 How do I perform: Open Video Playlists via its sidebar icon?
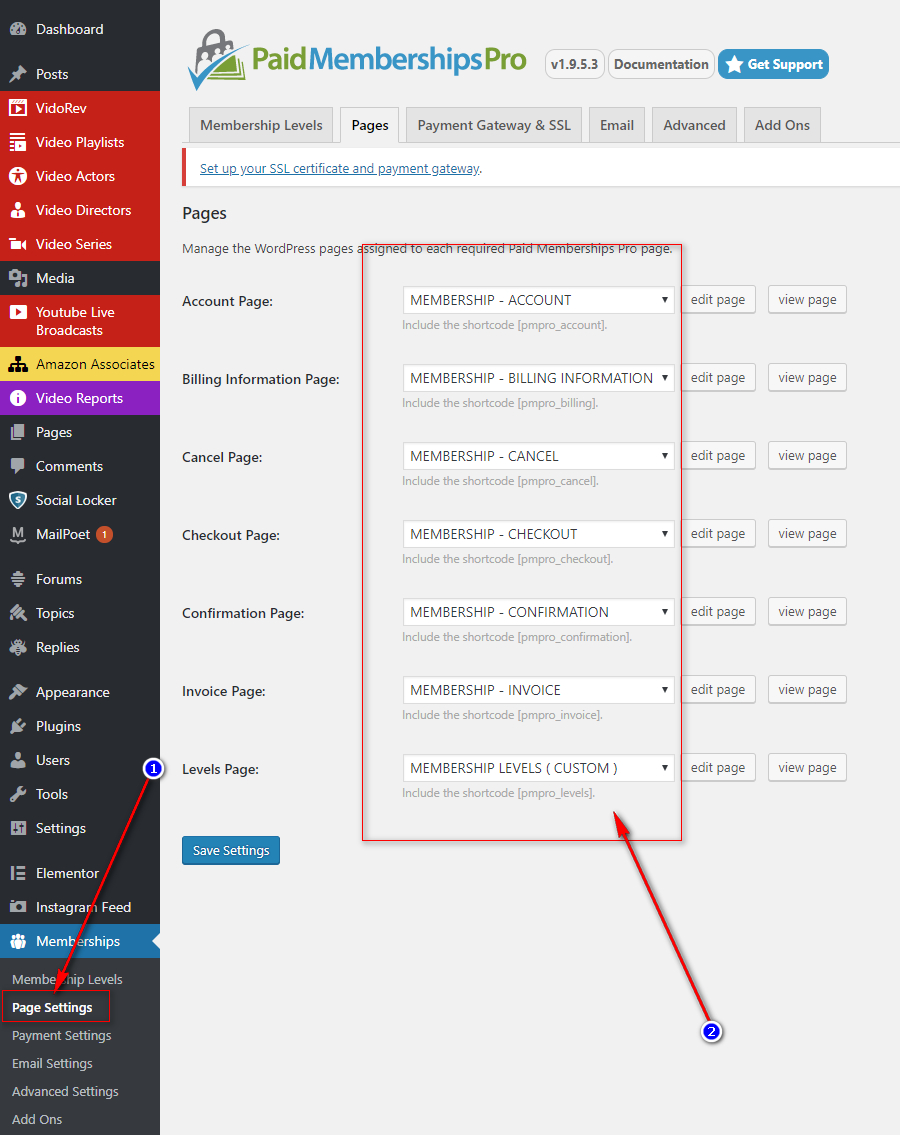[x=18, y=142]
